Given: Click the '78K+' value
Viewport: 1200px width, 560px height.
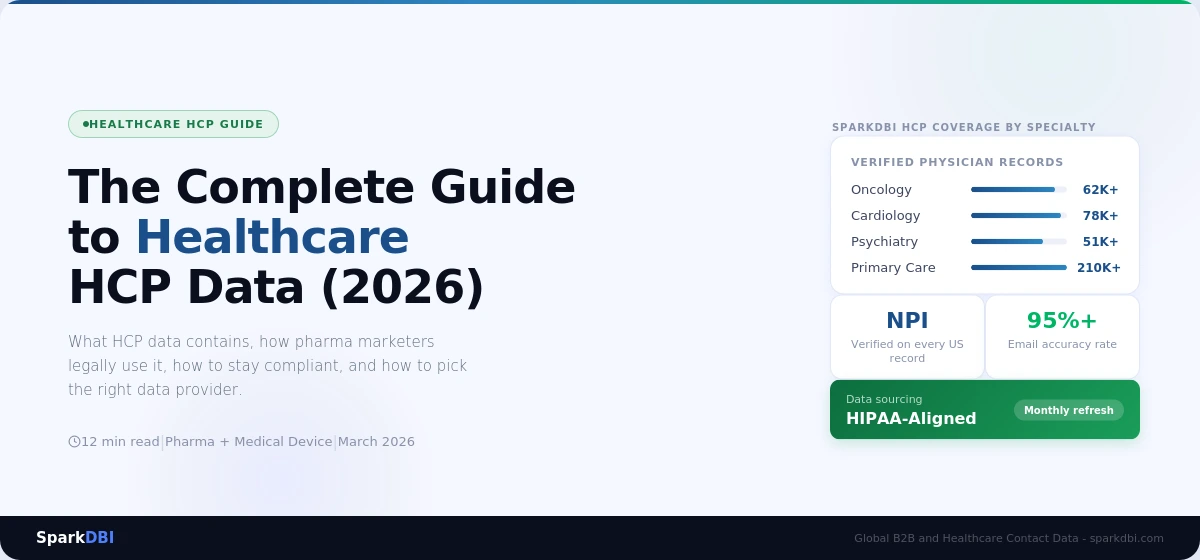Looking at the screenshot, I should pos(1101,216).
